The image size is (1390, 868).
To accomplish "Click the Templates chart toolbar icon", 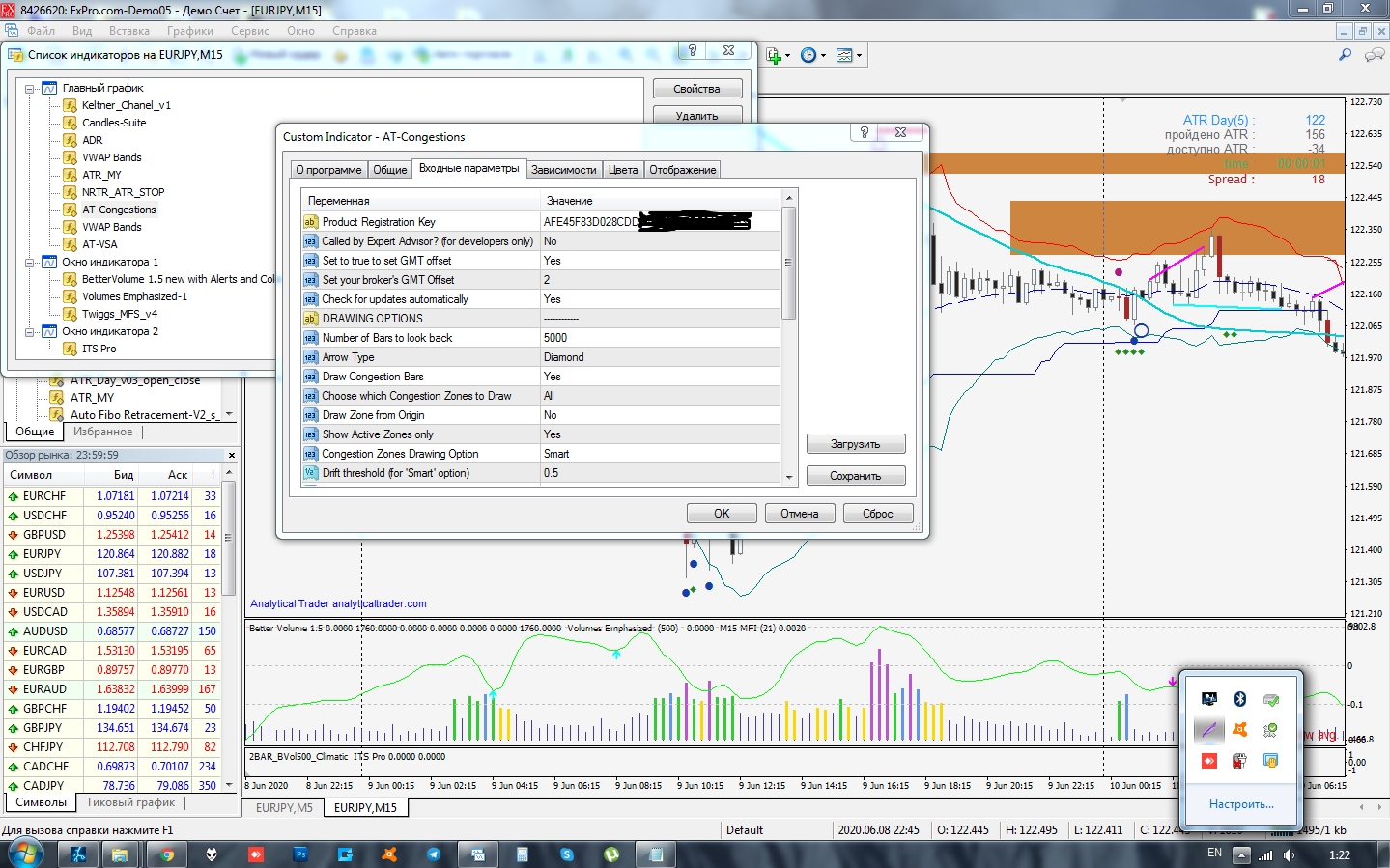I will tap(844, 56).
